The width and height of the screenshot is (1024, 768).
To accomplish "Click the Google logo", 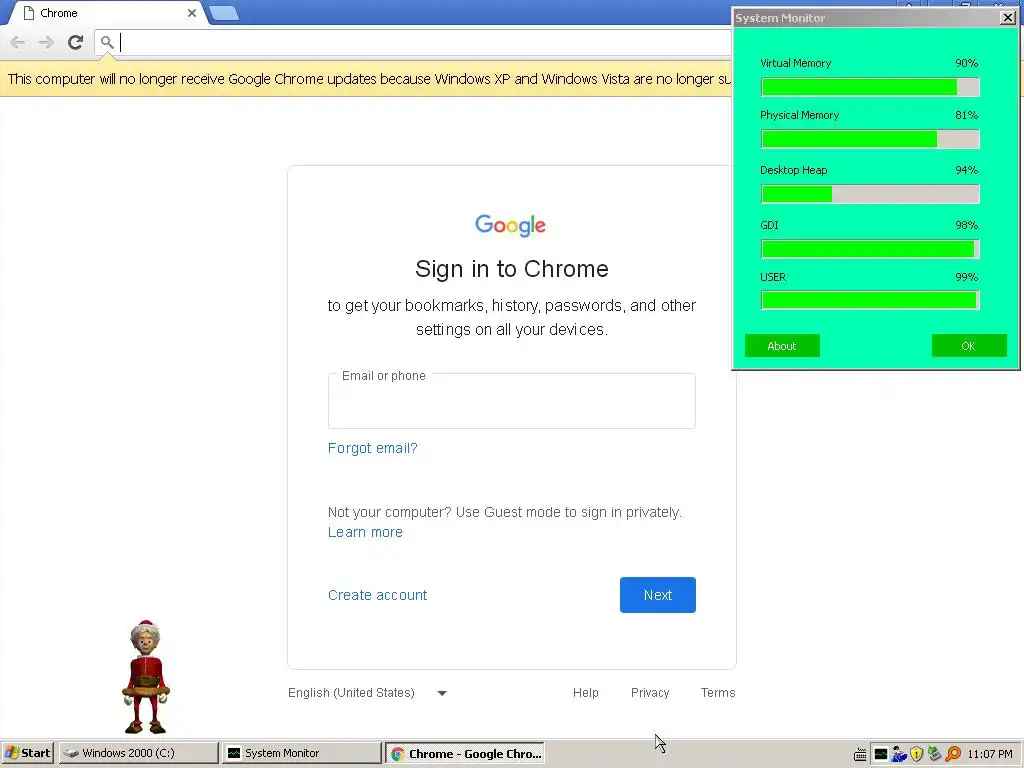I will click(511, 225).
